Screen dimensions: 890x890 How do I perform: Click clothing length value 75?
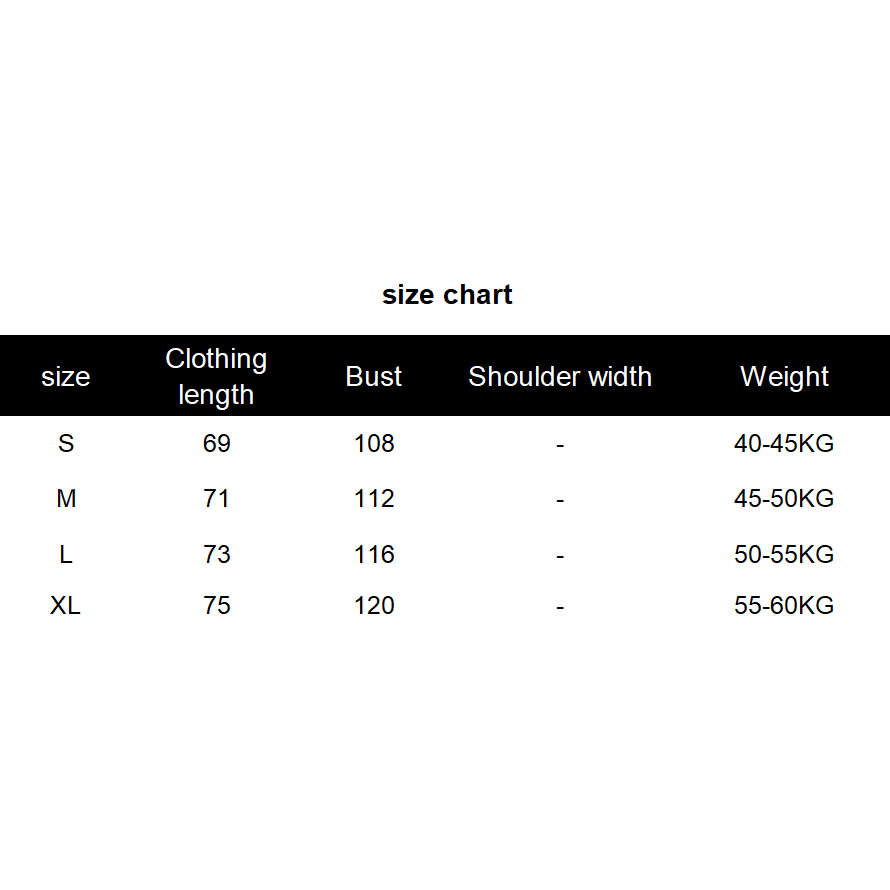(x=216, y=605)
